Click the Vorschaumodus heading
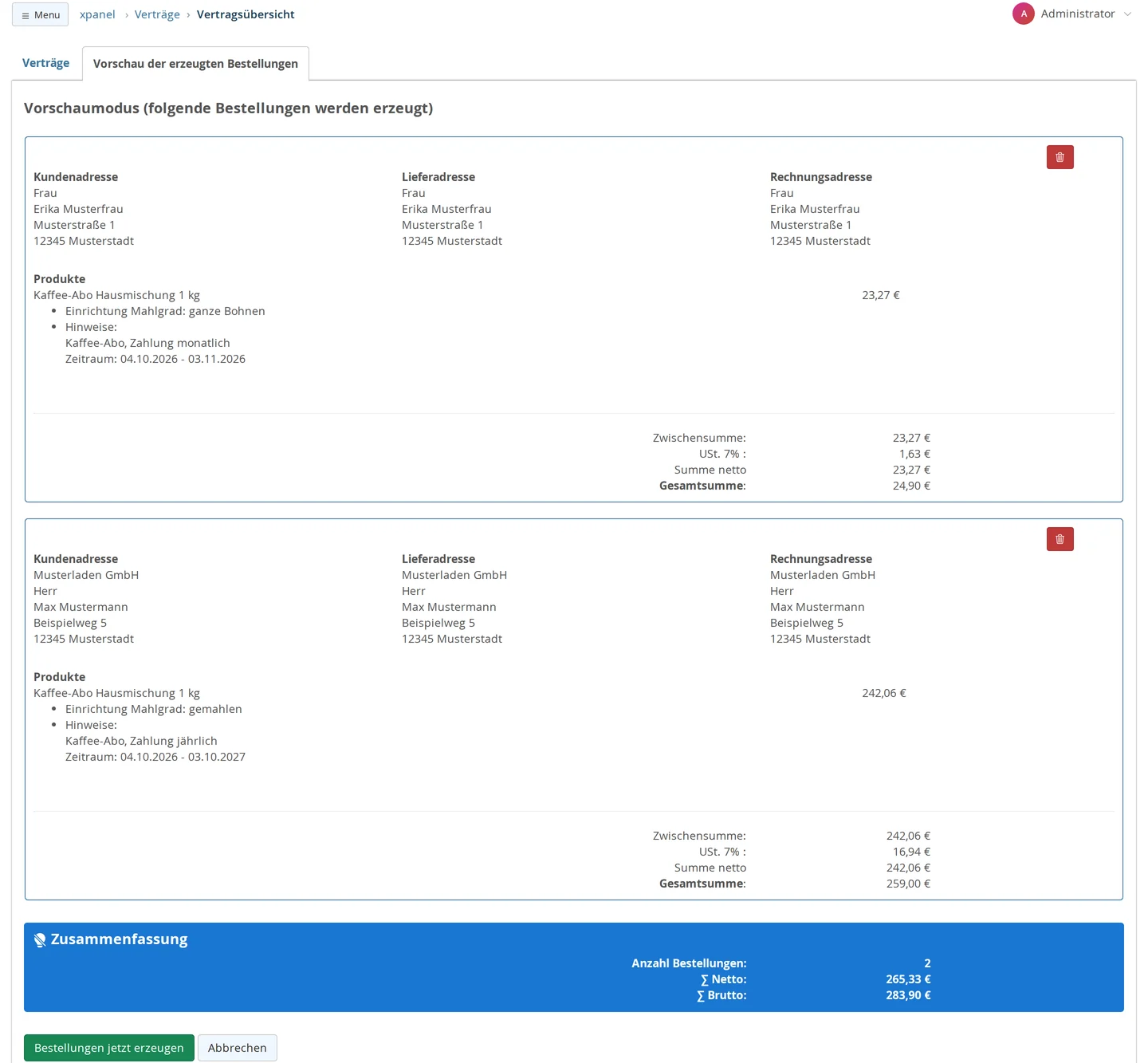 click(x=229, y=108)
